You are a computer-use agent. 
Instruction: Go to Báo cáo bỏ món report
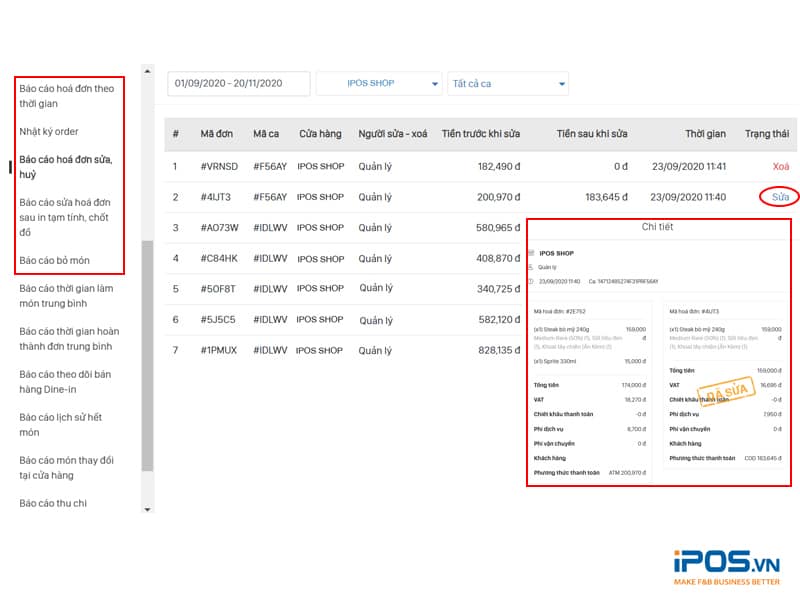click(x=54, y=260)
